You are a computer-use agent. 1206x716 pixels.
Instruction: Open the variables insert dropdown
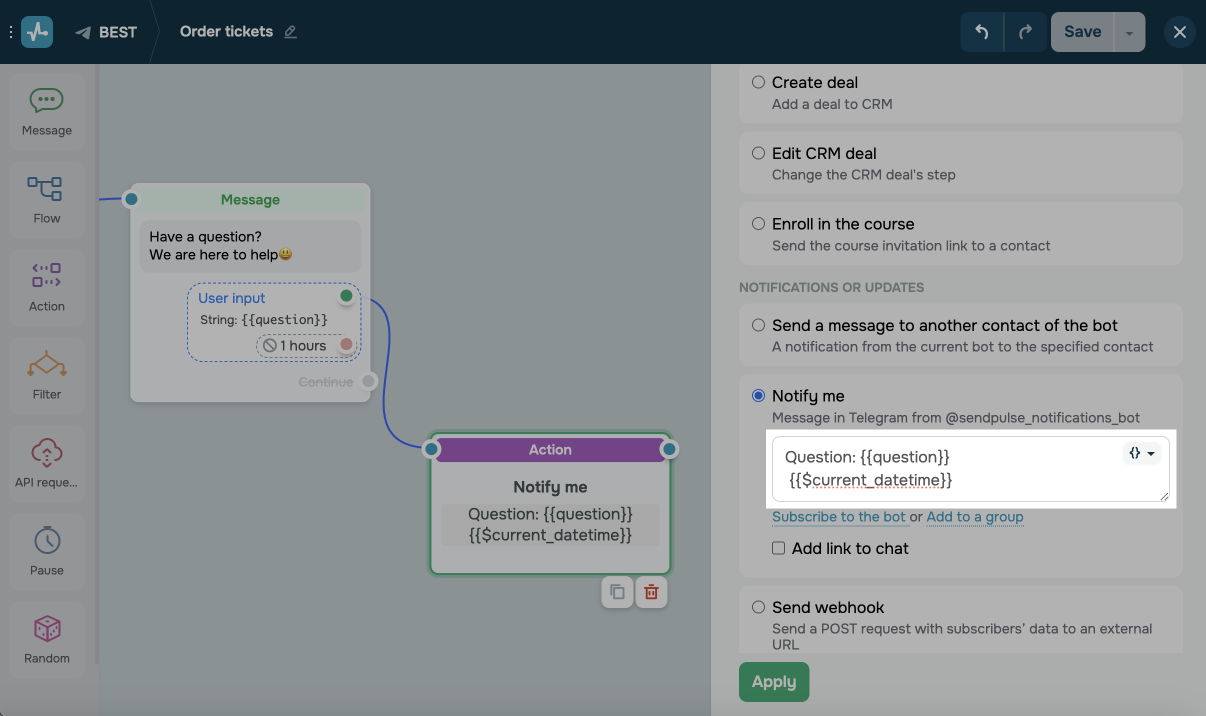1141,453
